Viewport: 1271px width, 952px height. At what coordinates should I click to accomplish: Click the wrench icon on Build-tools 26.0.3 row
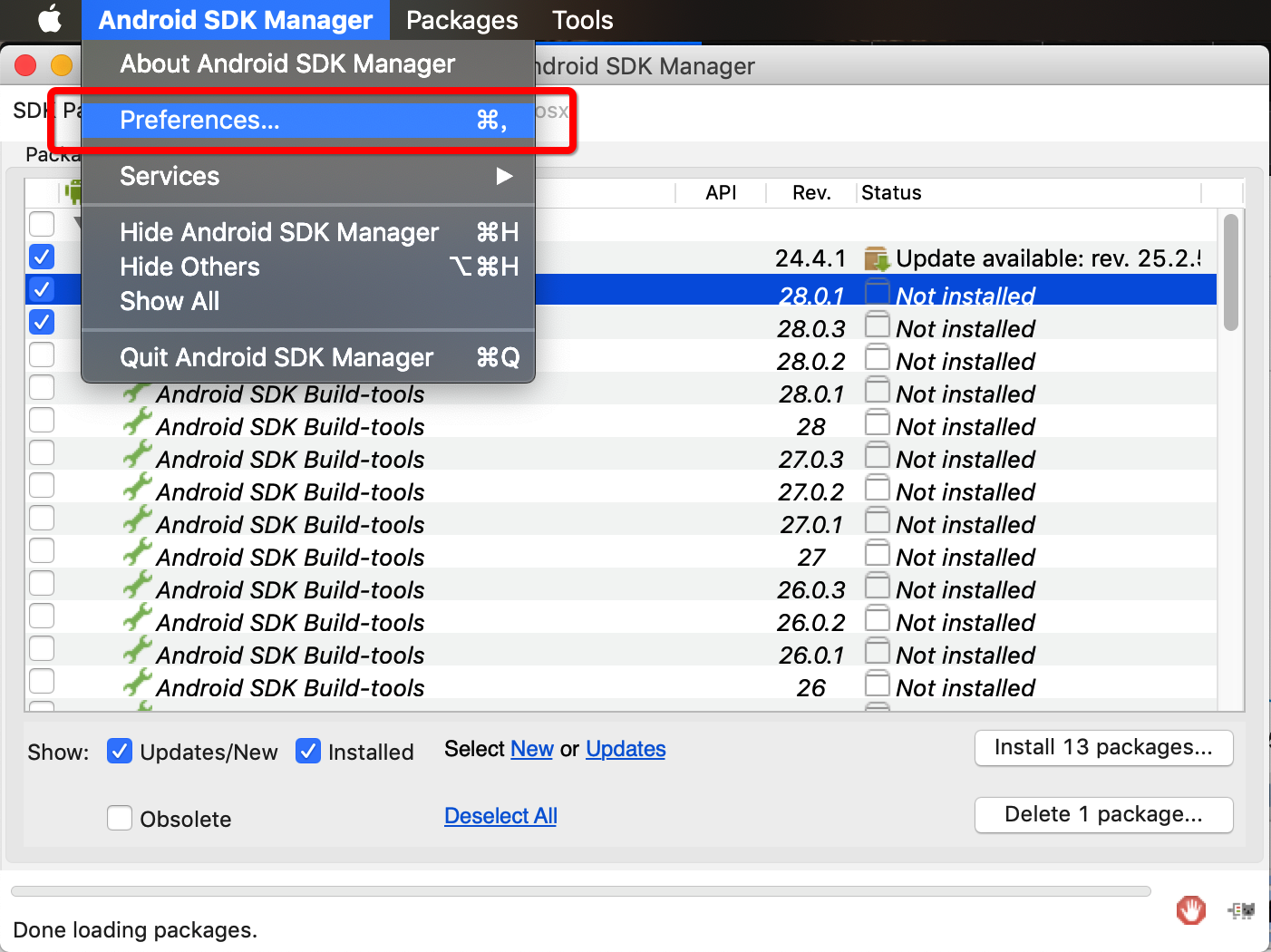(x=137, y=587)
